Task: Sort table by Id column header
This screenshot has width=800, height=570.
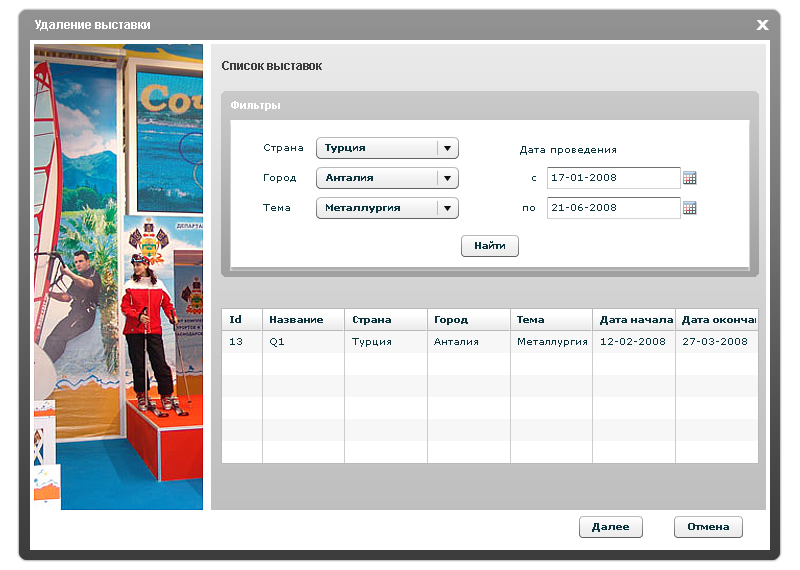Action: click(x=241, y=320)
